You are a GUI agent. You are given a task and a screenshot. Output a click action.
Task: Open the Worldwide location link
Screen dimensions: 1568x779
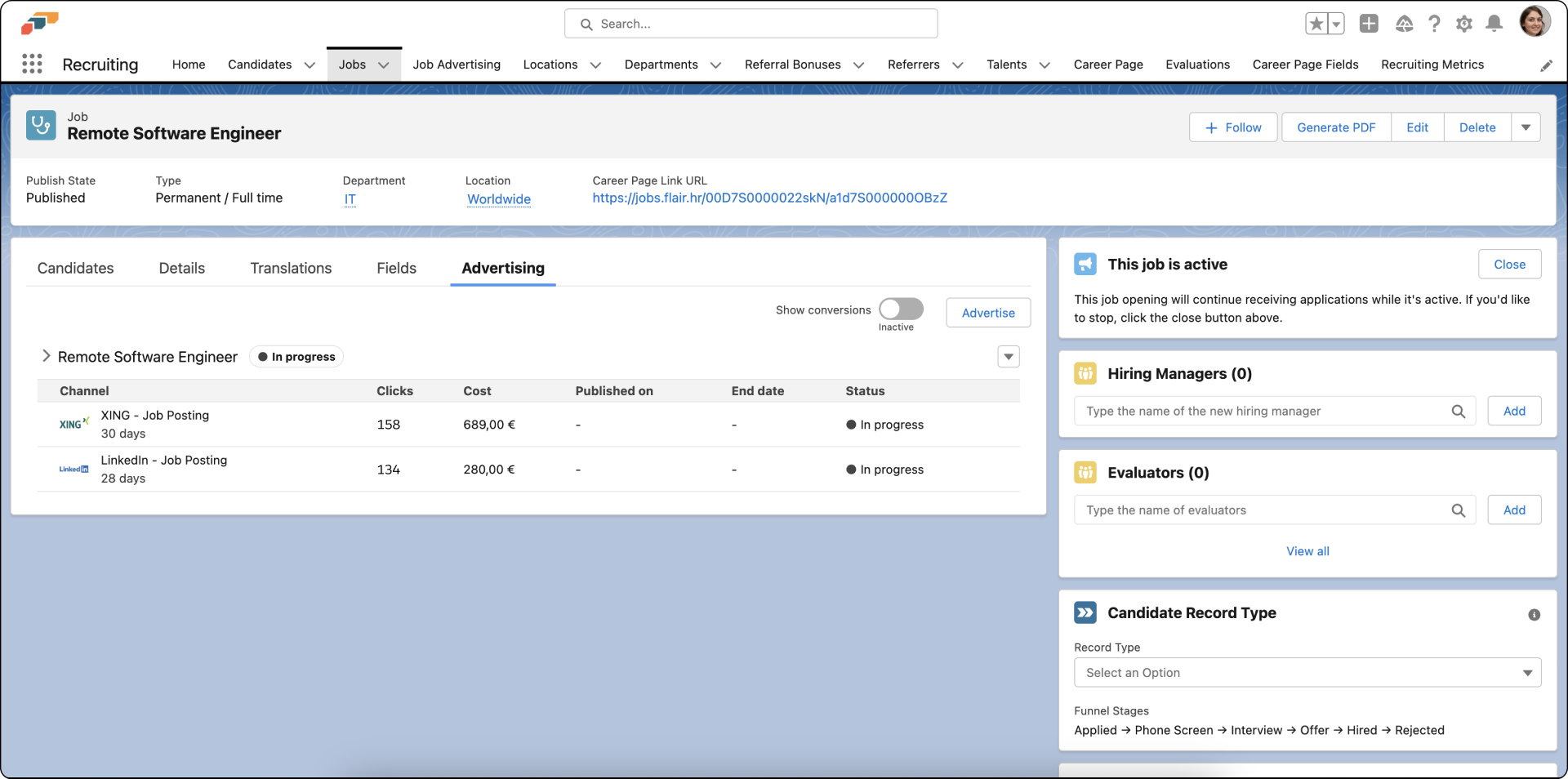tap(499, 199)
